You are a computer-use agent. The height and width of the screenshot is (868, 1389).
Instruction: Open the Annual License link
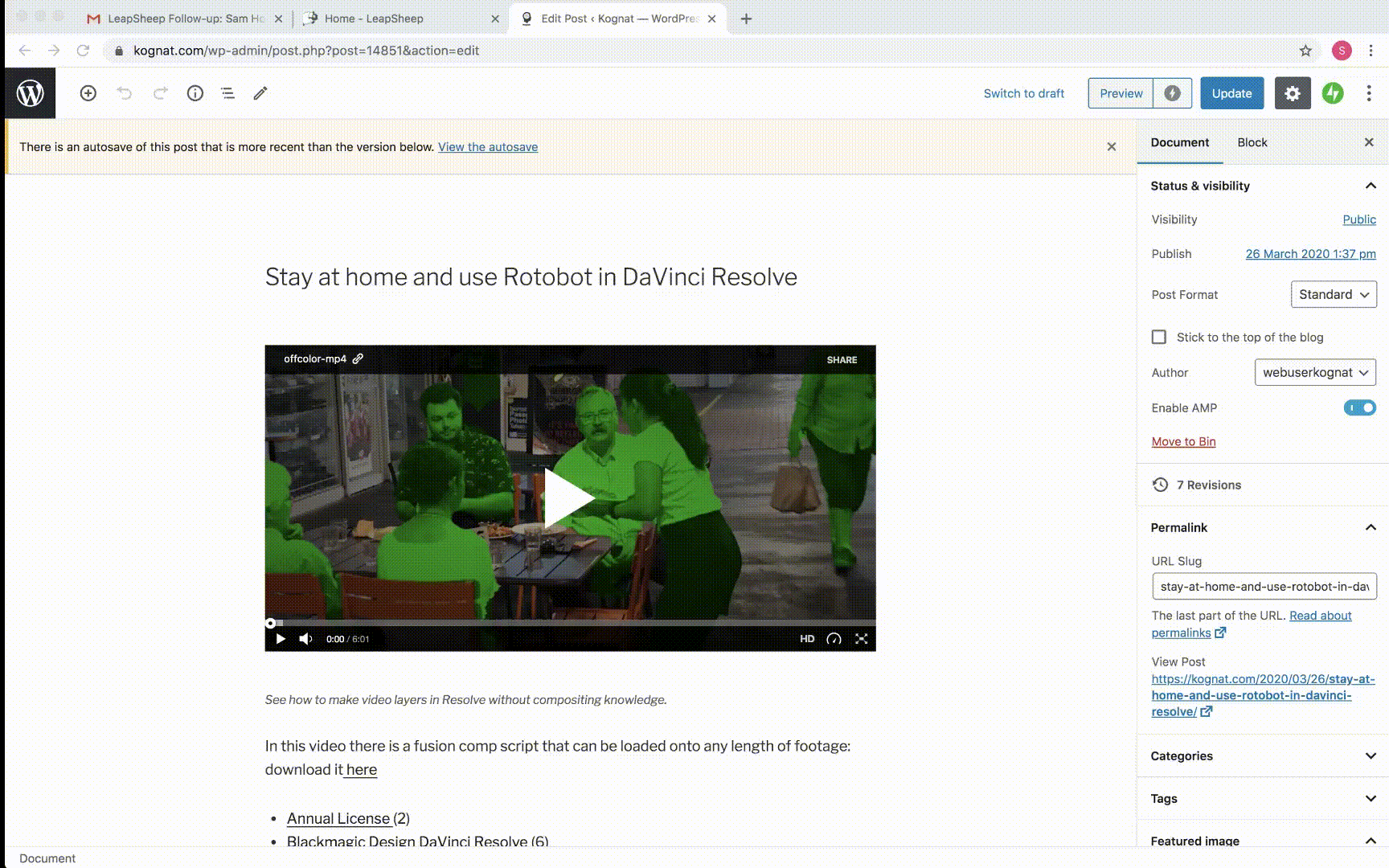pyautogui.click(x=338, y=818)
